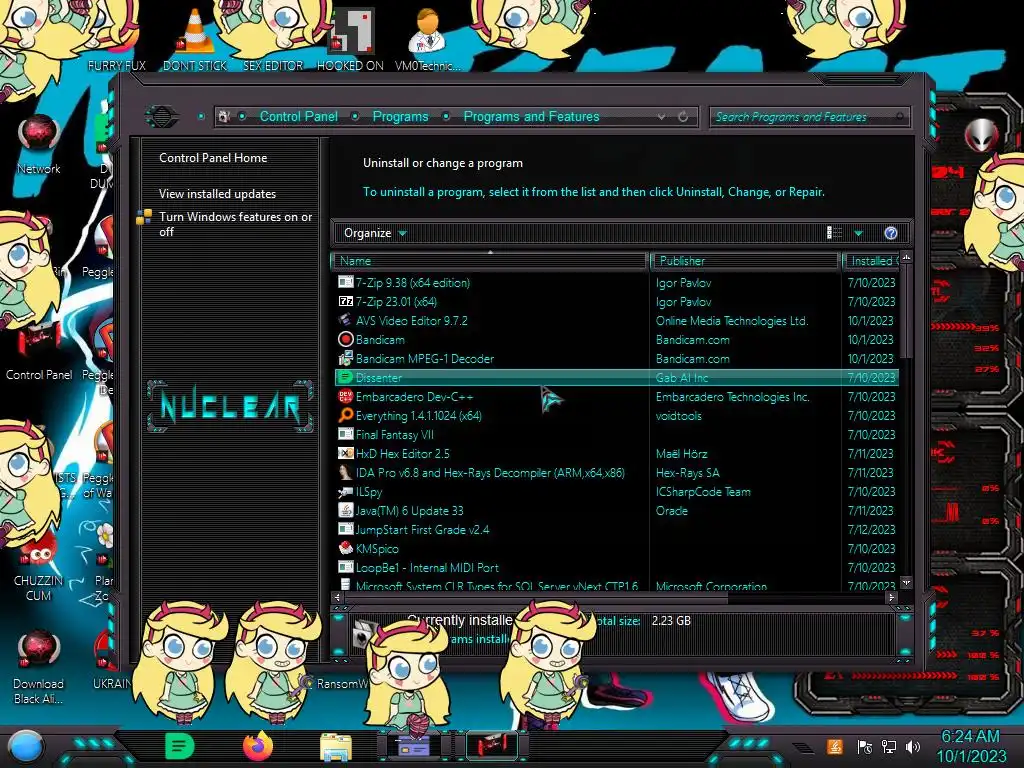Click the Bandicam red record icon
The image size is (1024, 768).
coord(345,340)
